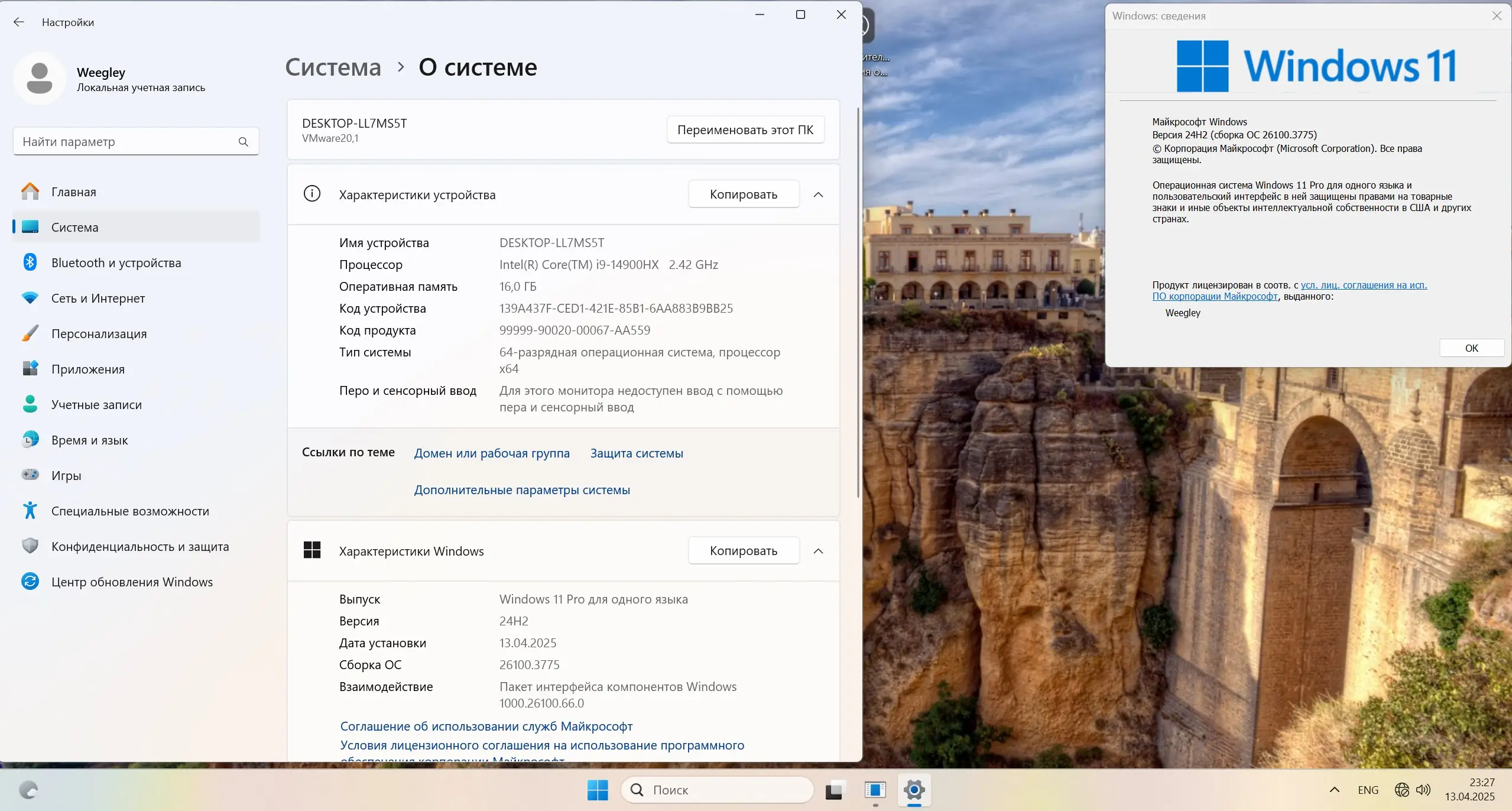Open Специальные возможности section
1512x811 pixels.
tap(130, 511)
